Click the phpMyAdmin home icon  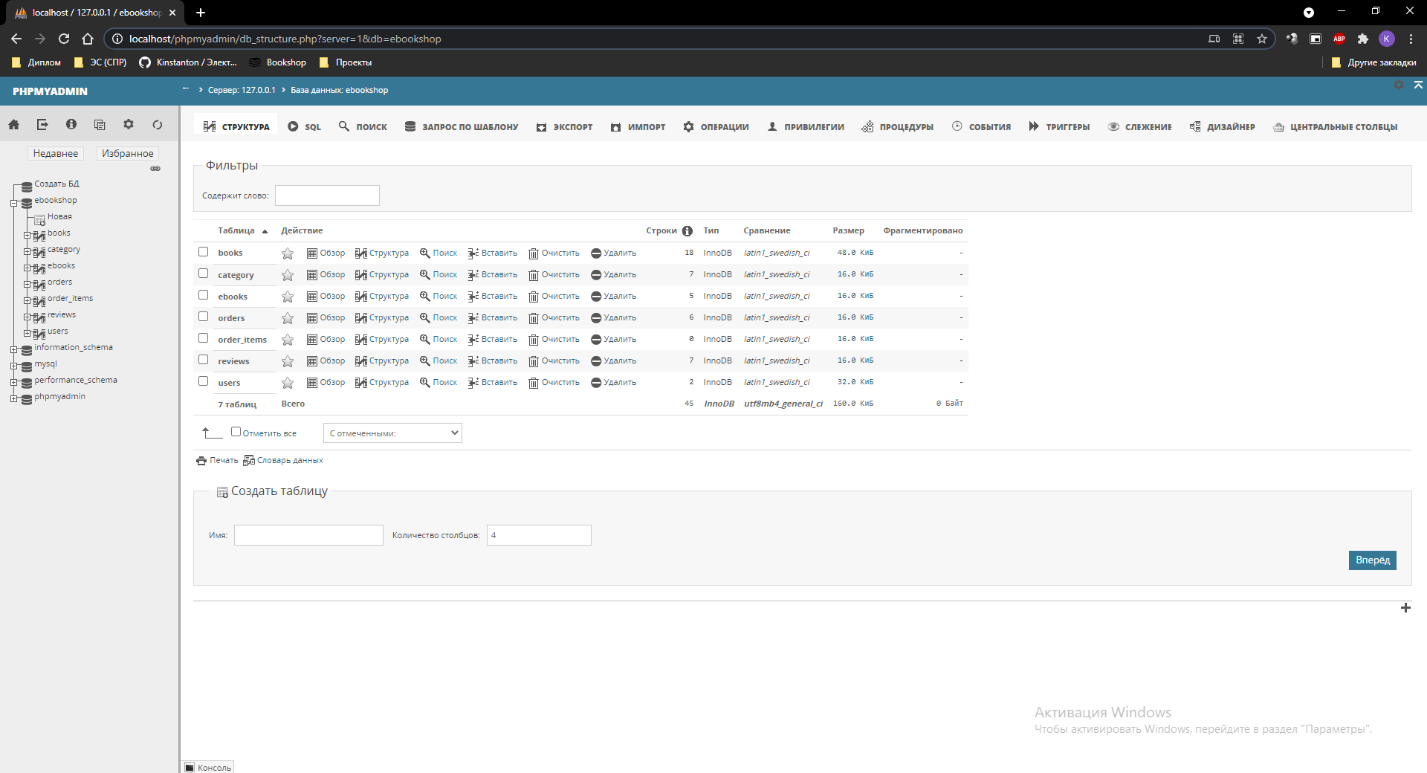point(14,125)
